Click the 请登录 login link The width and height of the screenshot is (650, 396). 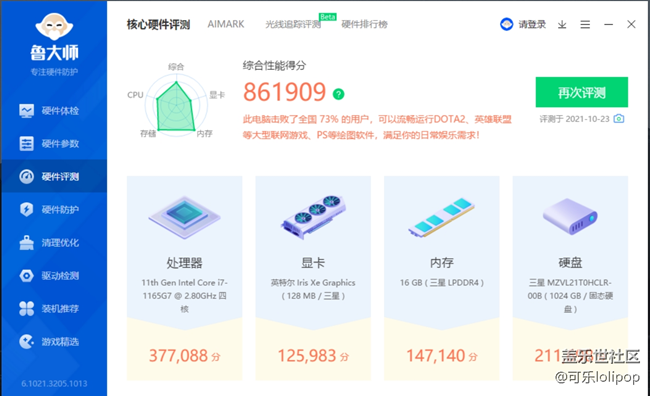click(532, 25)
